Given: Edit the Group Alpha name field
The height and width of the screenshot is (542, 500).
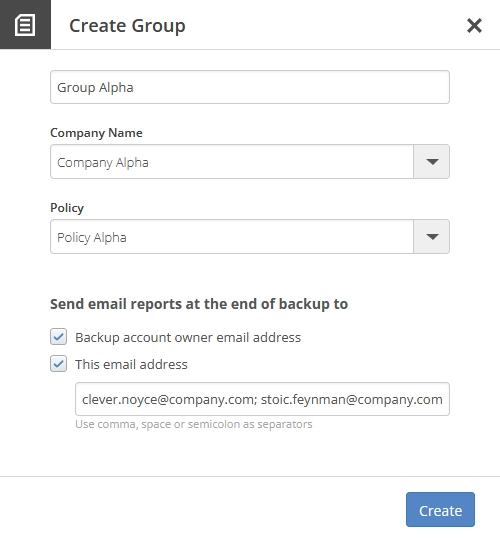Looking at the screenshot, I should pyautogui.click(x=250, y=87).
